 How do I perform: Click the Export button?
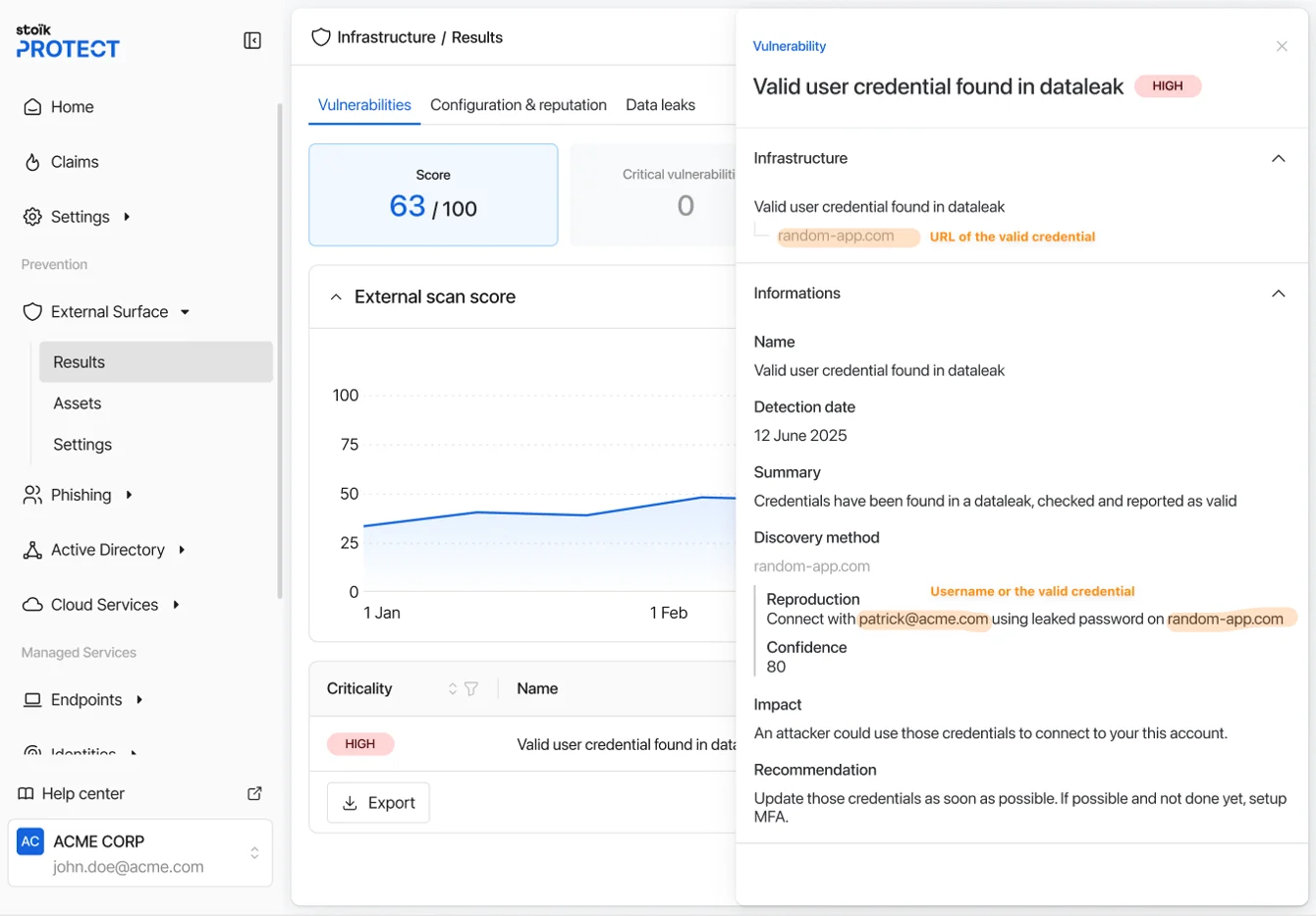point(378,803)
